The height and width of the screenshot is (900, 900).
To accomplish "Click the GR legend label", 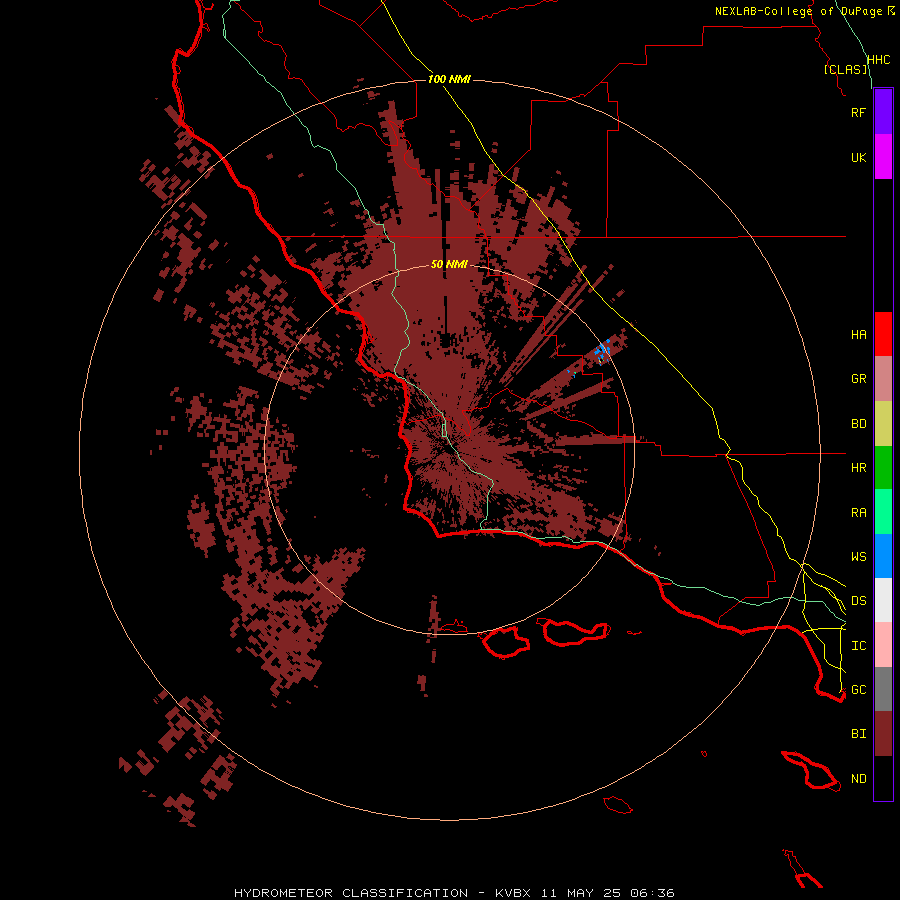I will 858,379.
